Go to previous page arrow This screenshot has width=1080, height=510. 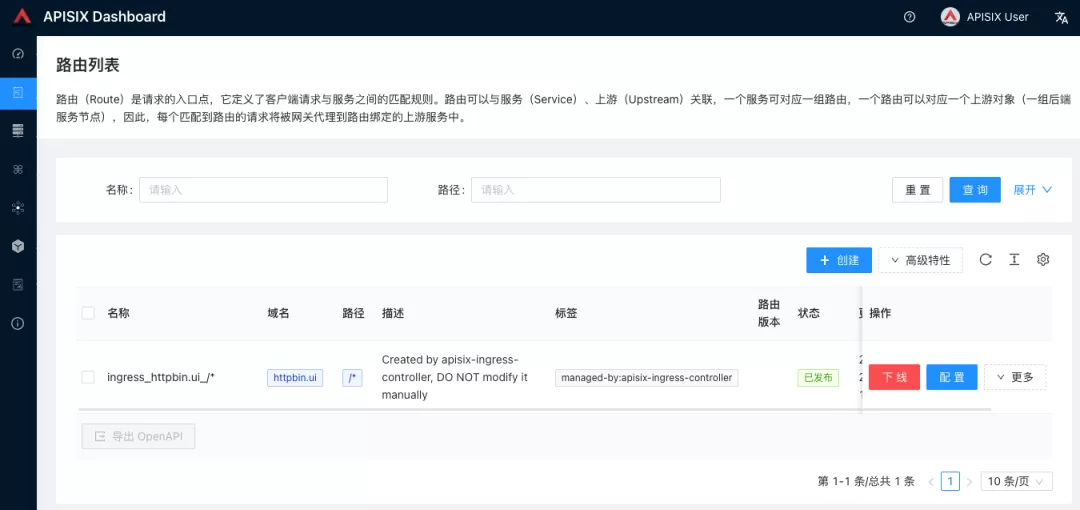[931, 481]
